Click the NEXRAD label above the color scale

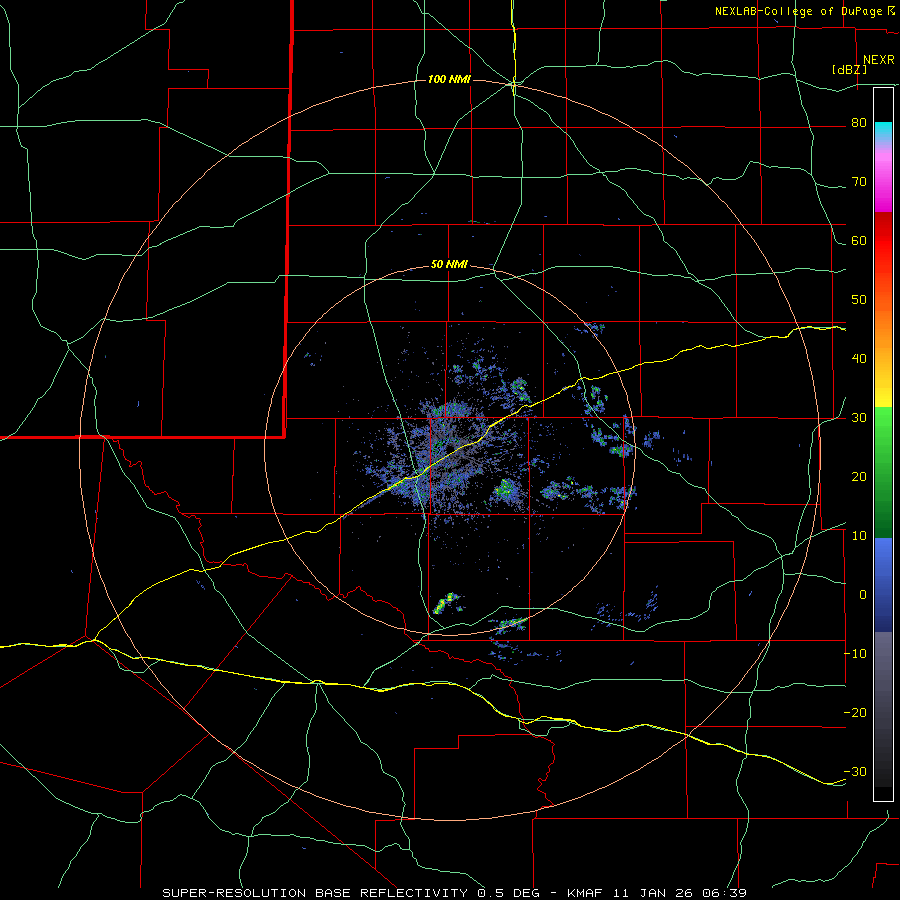click(878, 60)
